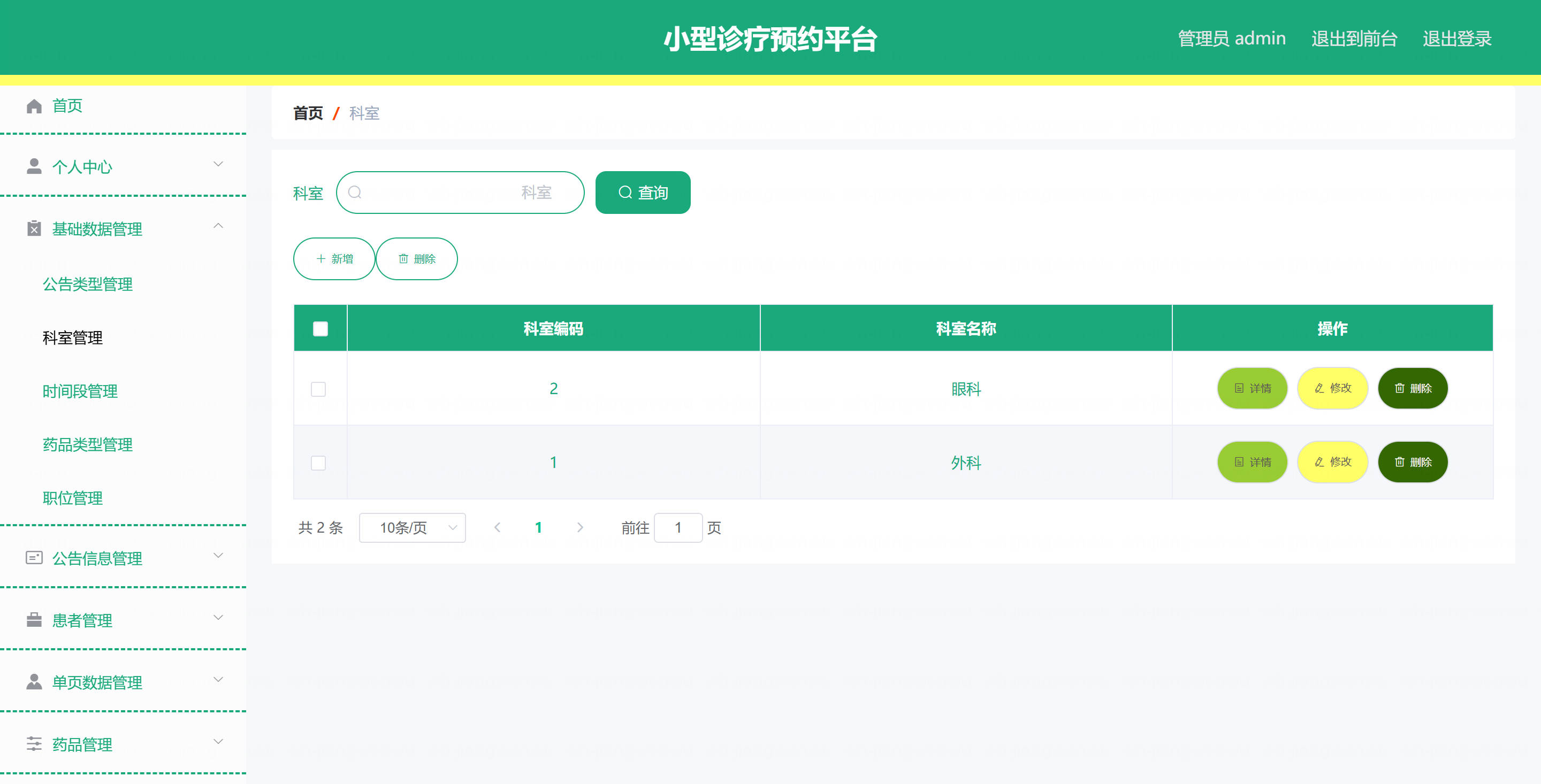Expand the 药品管理 chevron
The image size is (1541, 784).
(x=218, y=742)
